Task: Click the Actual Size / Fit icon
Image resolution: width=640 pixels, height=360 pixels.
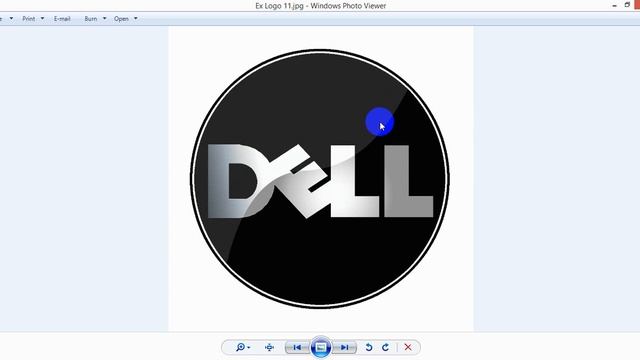Action: click(269, 347)
